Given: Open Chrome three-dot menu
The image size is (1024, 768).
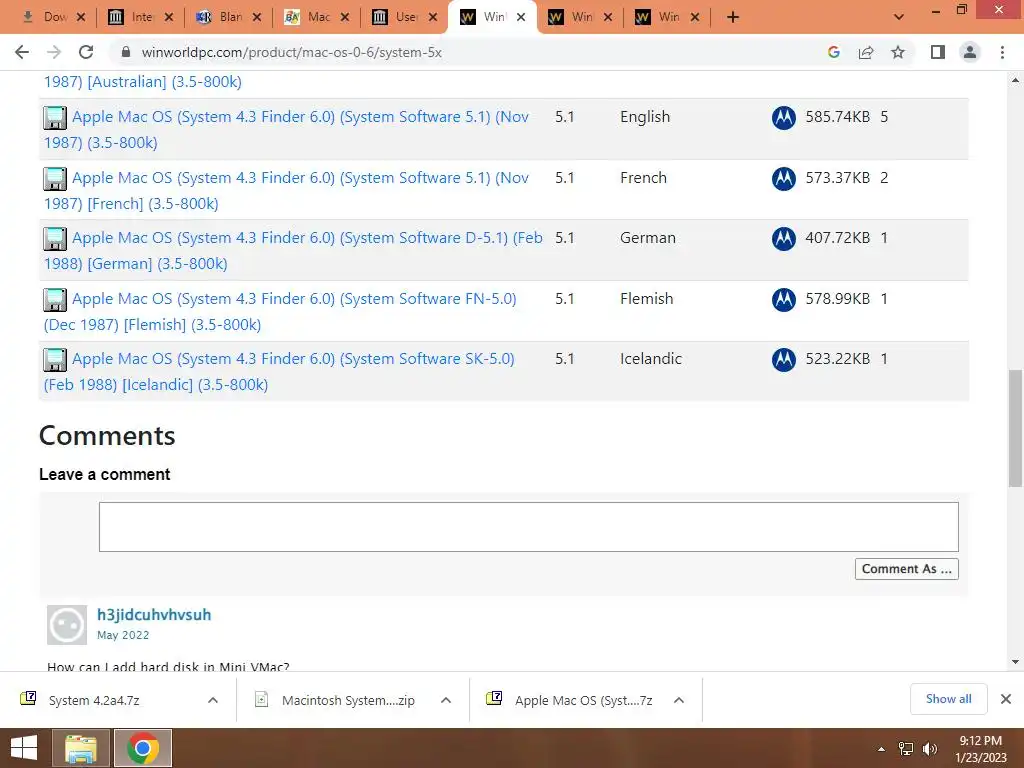Looking at the screenshot, I should click(x=1002, y=52).
